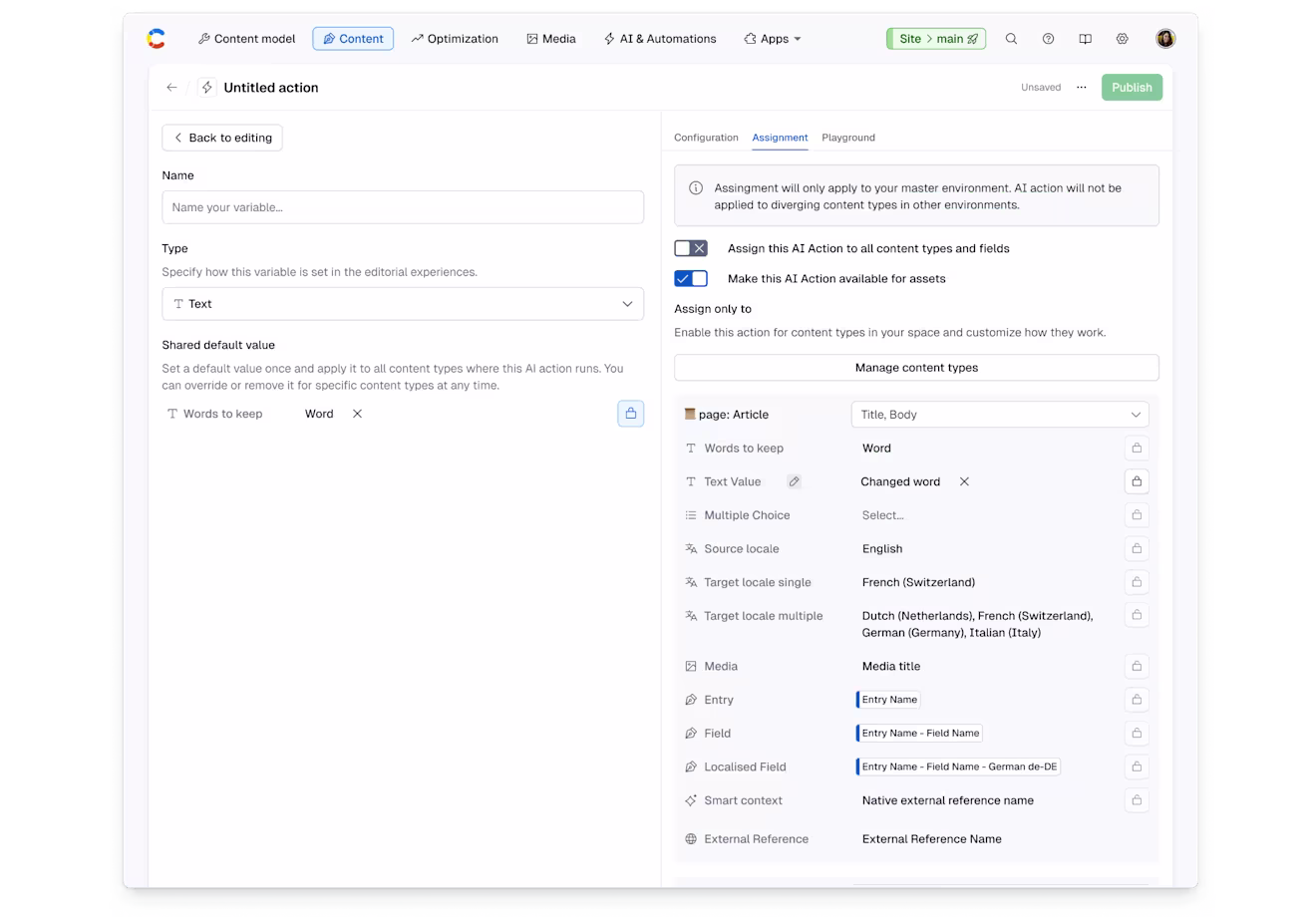Click the English source locale value

[x=882, y=549]
